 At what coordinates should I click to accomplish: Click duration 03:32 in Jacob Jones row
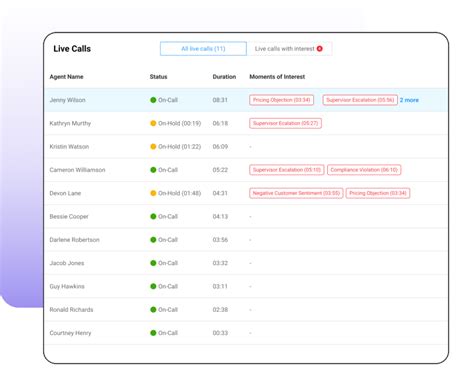point(220,263)
